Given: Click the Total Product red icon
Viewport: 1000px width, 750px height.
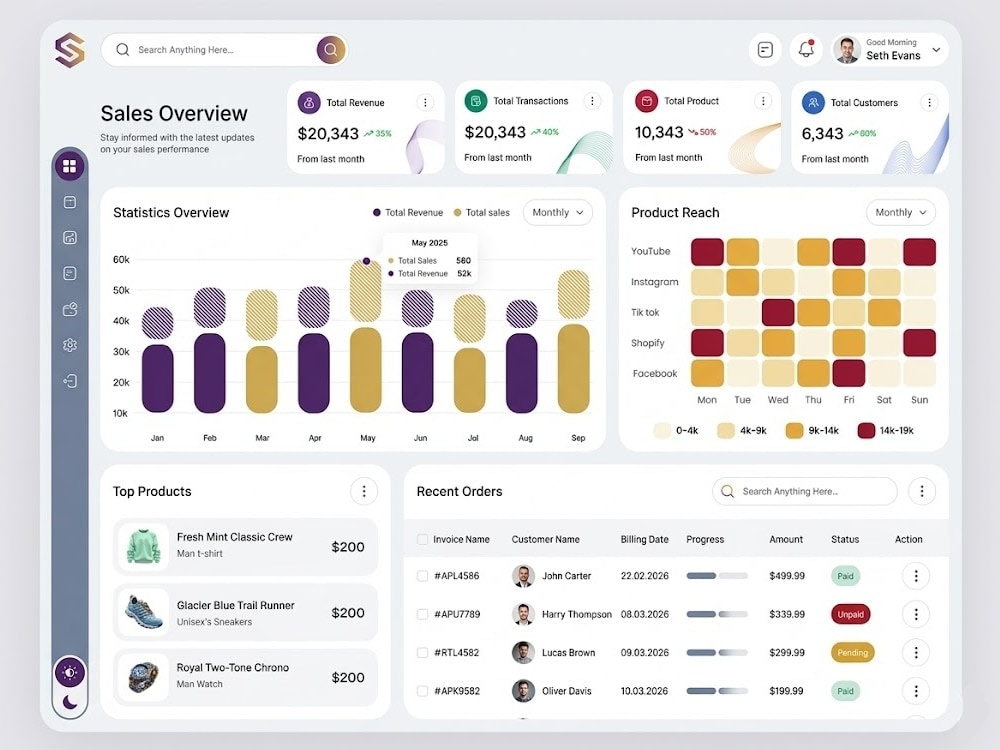Looking at the screenshot, I should tap(647, 101).
